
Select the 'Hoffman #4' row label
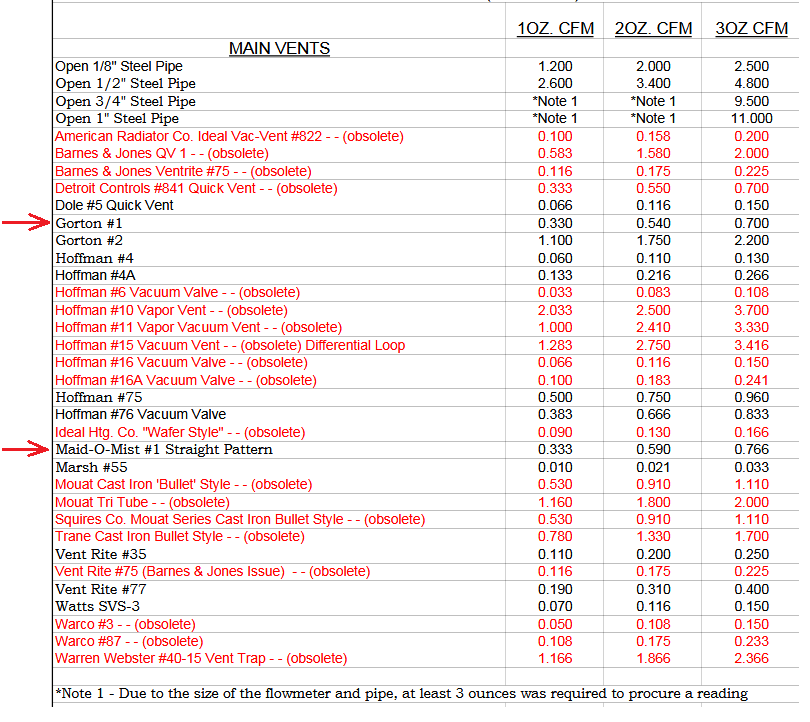click(x=95, y=258)
